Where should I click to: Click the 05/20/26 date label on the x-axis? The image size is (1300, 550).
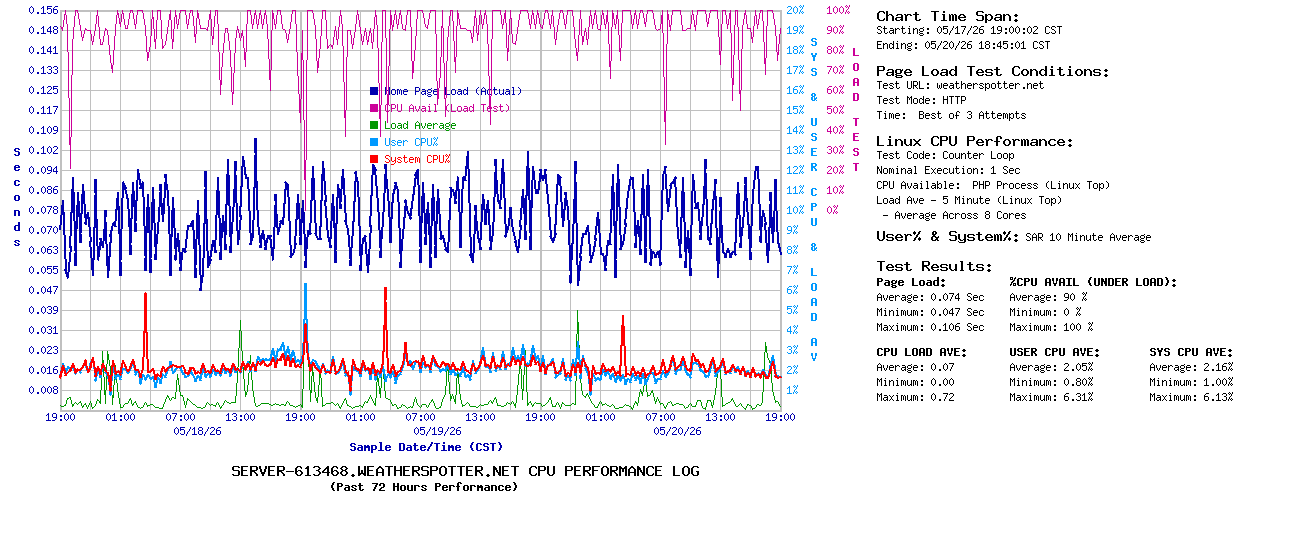(678, 431)
